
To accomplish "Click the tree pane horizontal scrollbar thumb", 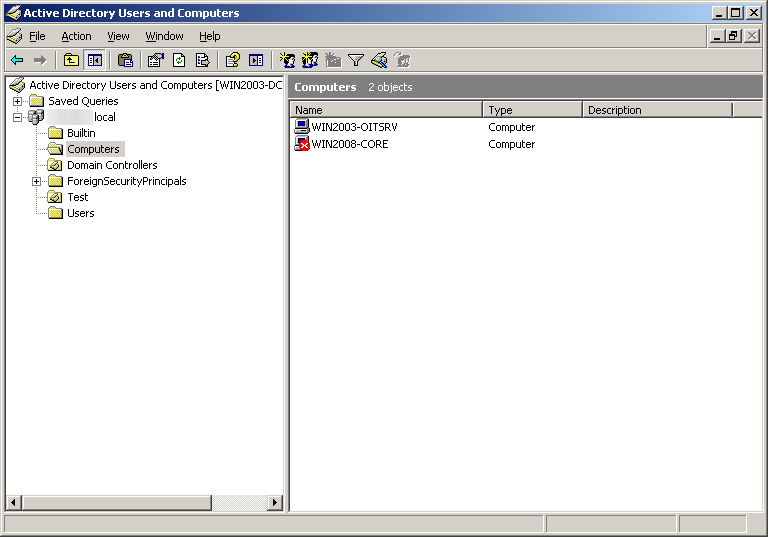I will [x=117, y=502].
